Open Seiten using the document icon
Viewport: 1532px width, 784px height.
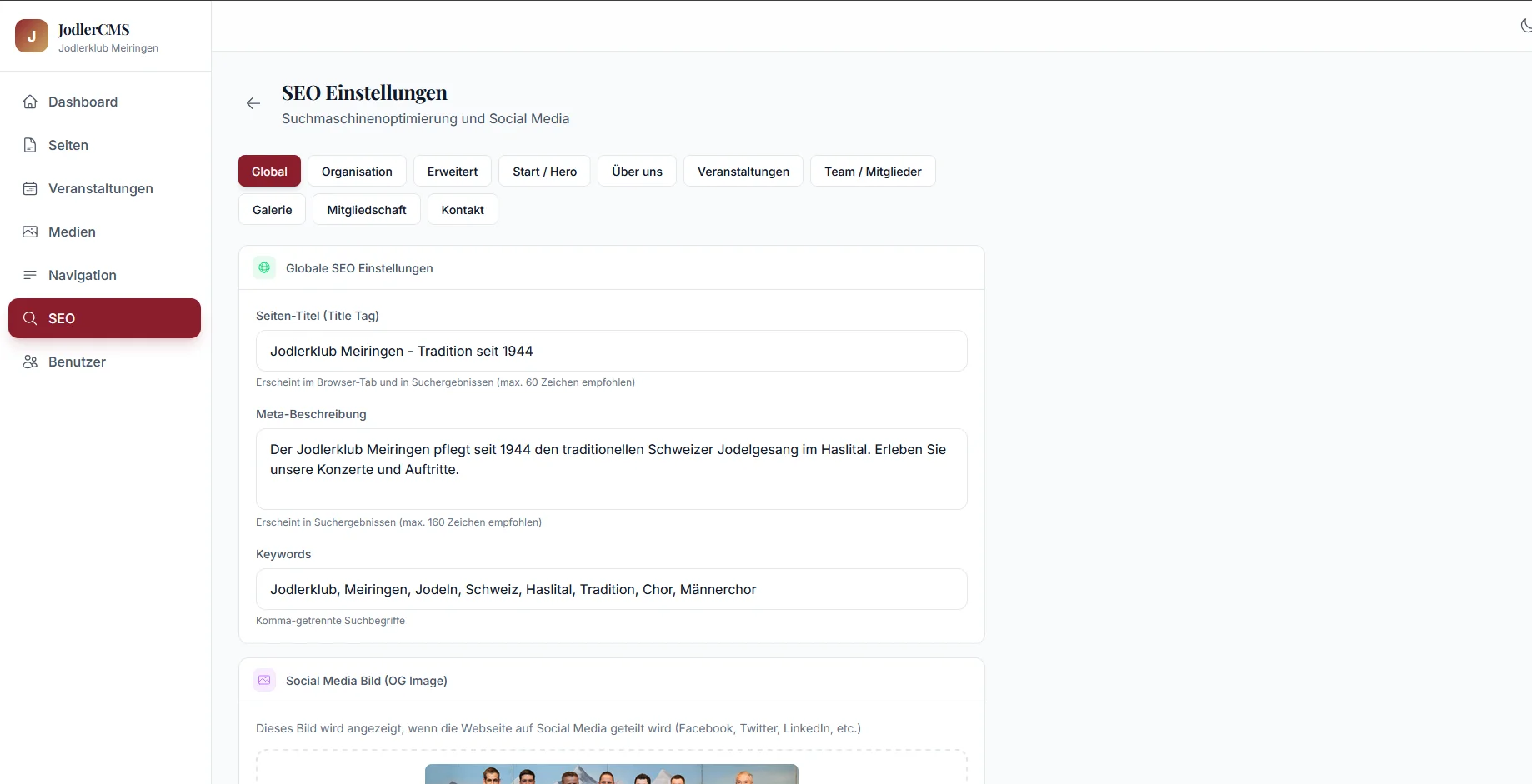tap(30, 145)
